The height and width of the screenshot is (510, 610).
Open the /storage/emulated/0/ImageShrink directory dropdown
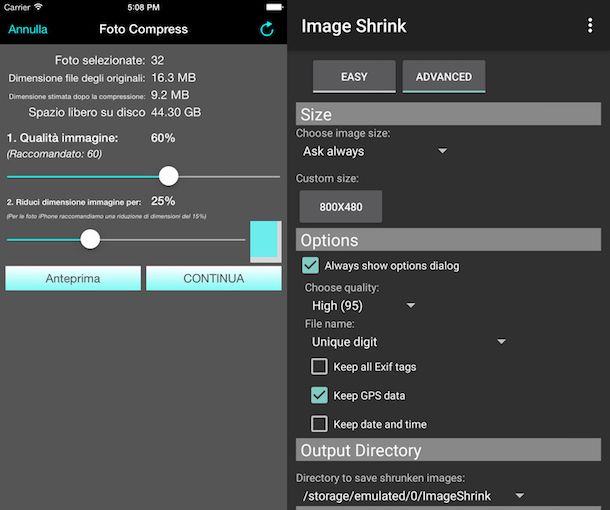[x=412, y=496]
